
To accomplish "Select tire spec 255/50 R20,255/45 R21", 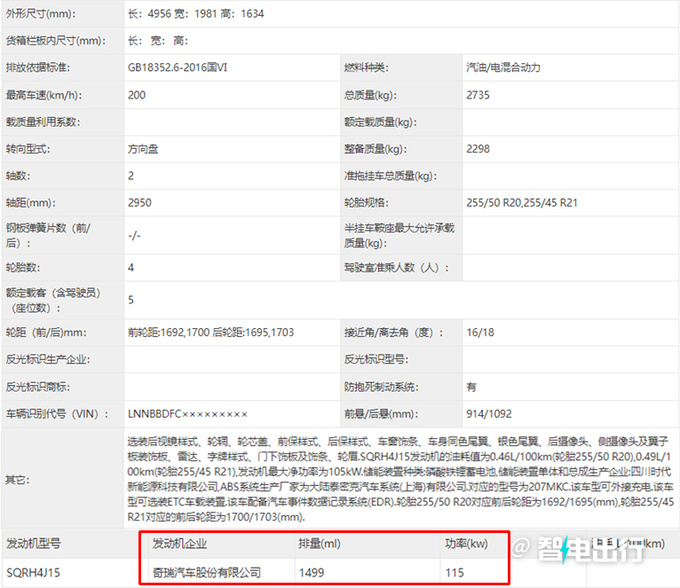I will [522, 203].
